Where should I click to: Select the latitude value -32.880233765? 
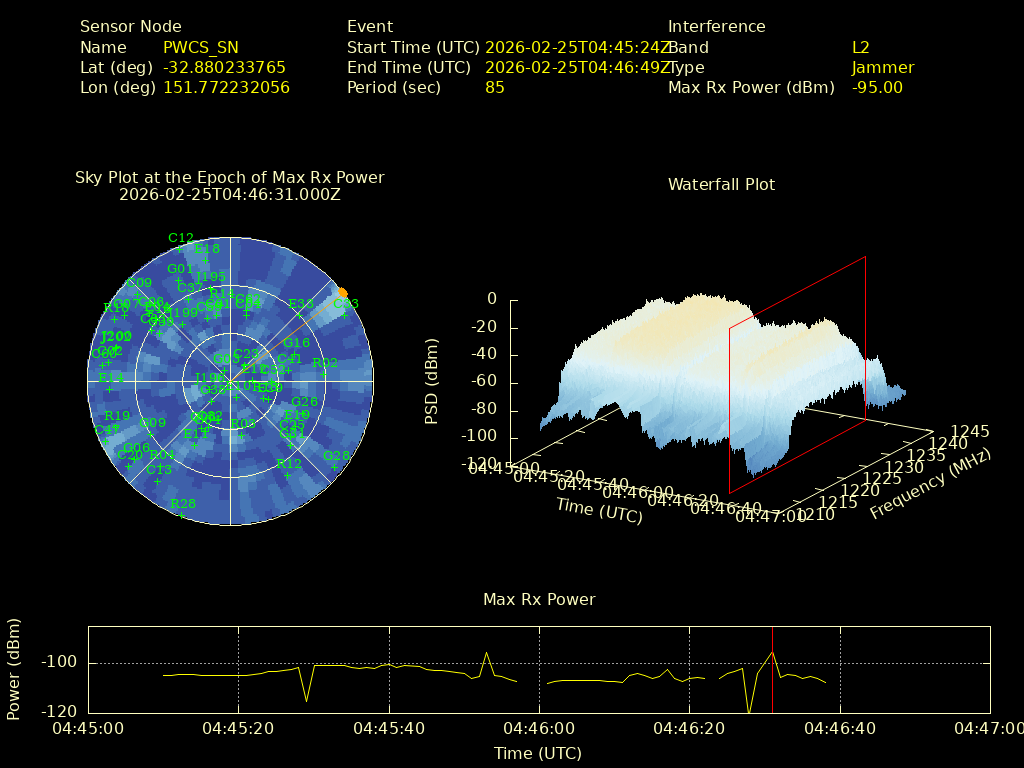coord(224,67)
